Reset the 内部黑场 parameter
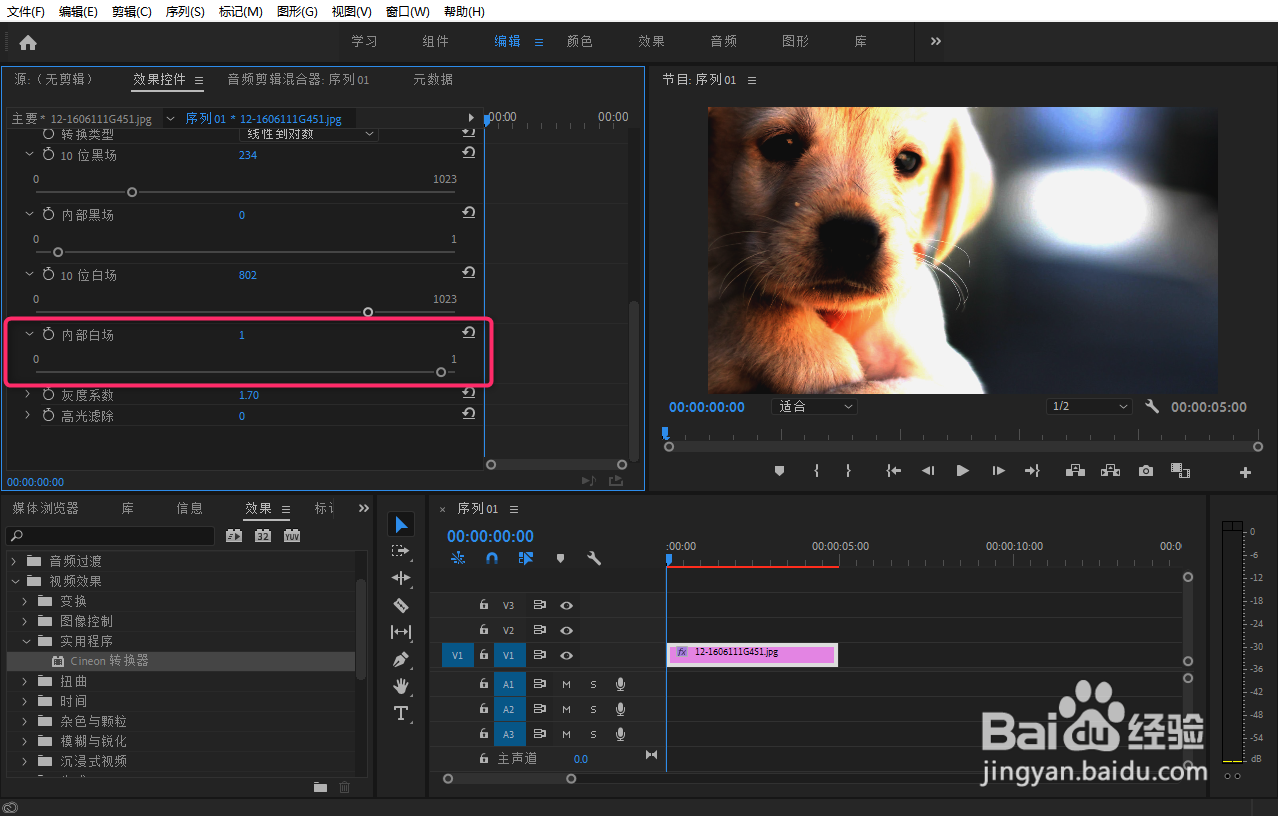The height and width of the screenshot is (816, 1278). (x=468, y=213)
